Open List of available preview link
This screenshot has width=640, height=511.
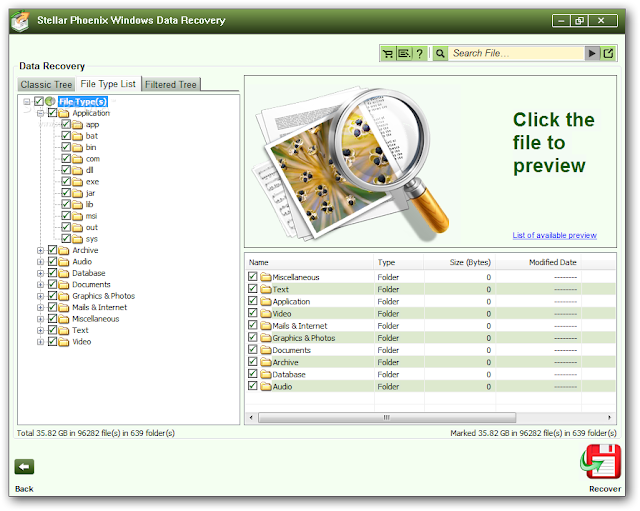coord(554,235)
